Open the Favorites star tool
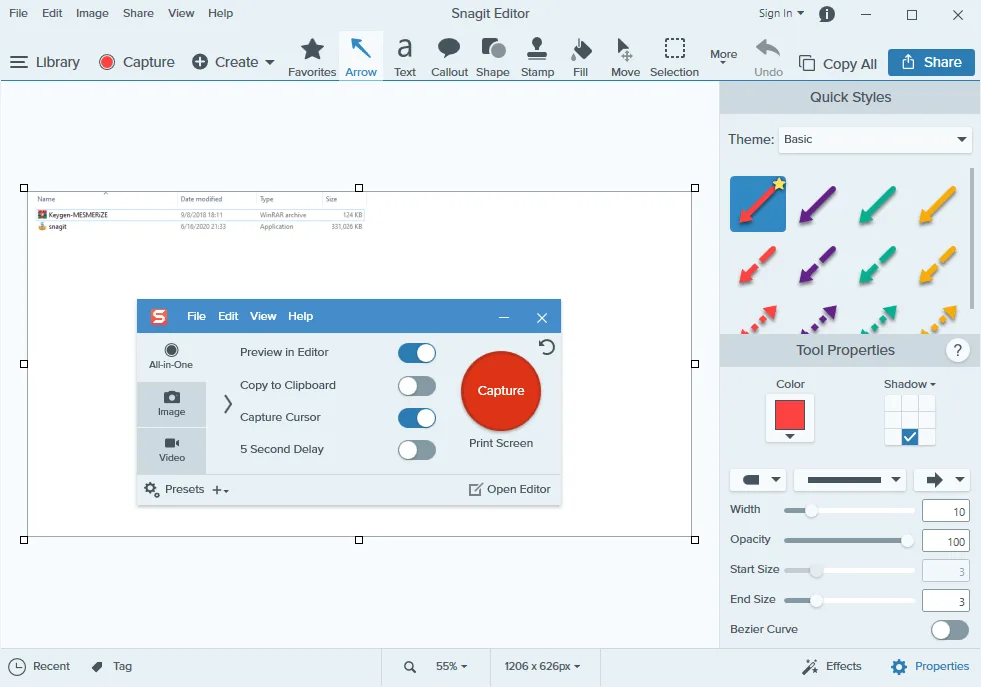Viewport: 981px width, 687px height. click(x=312, y=57)
